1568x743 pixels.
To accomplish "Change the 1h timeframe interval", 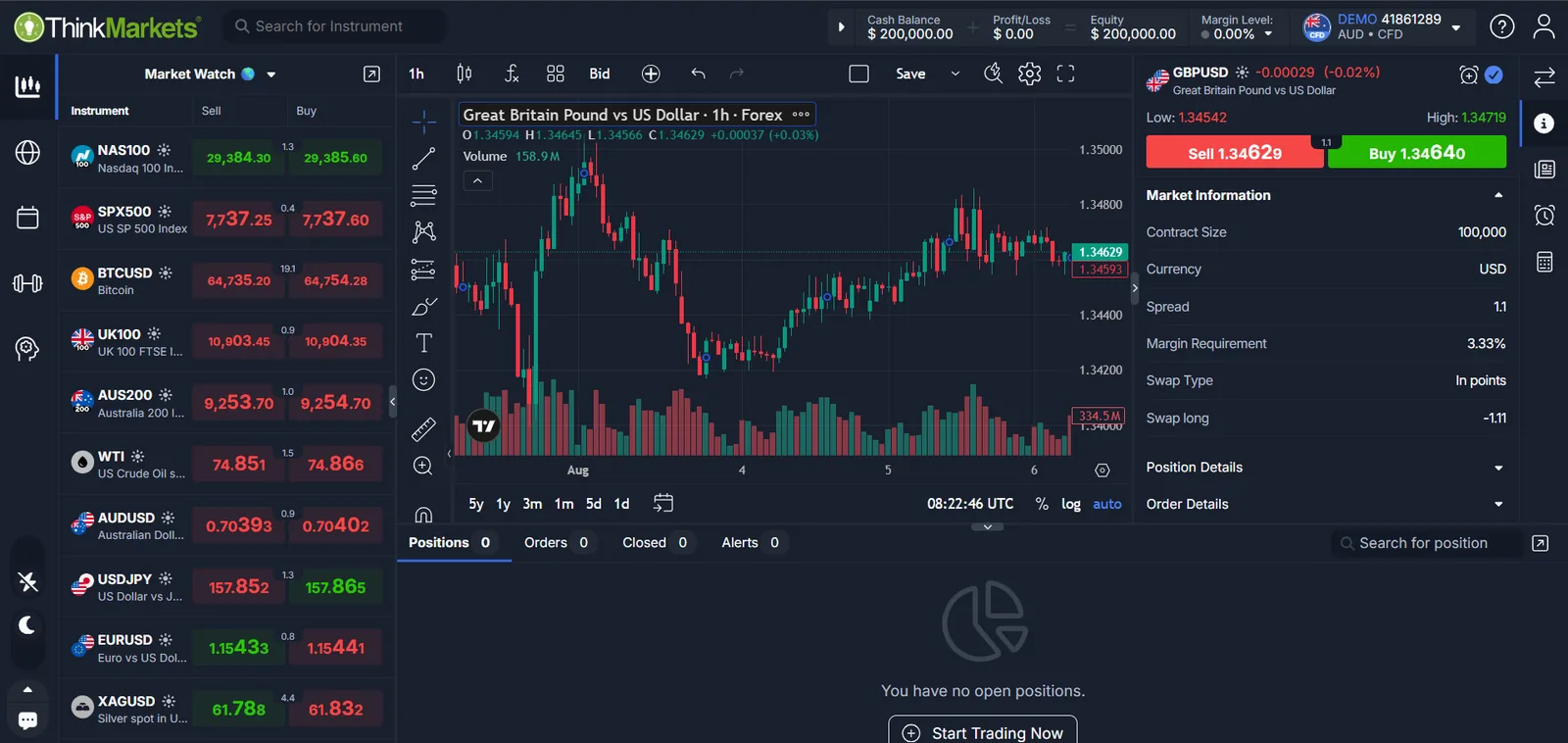I will click(x=416, y=74).
